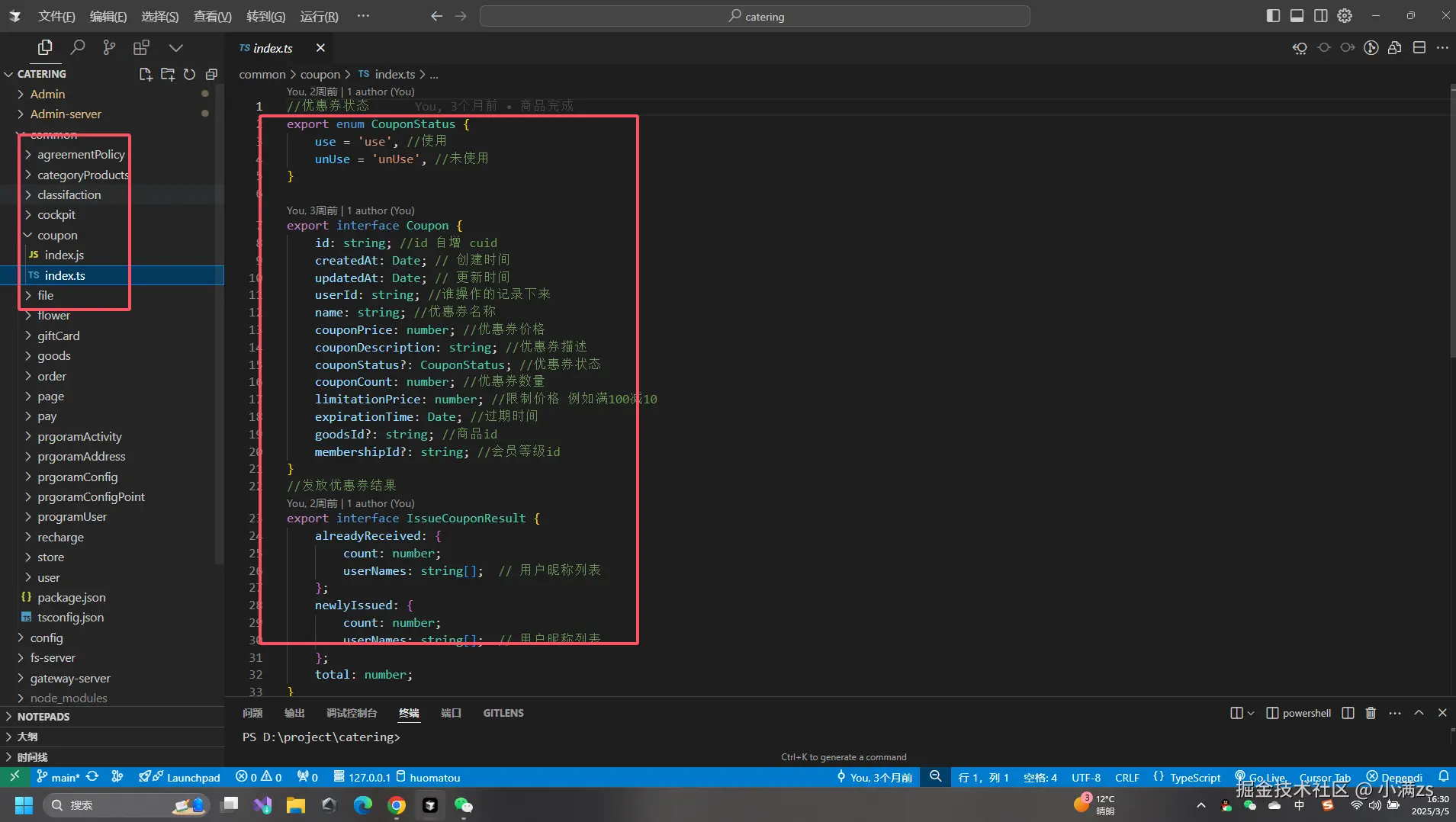Open the 文件(F) menu

click(x=56, y=16)
